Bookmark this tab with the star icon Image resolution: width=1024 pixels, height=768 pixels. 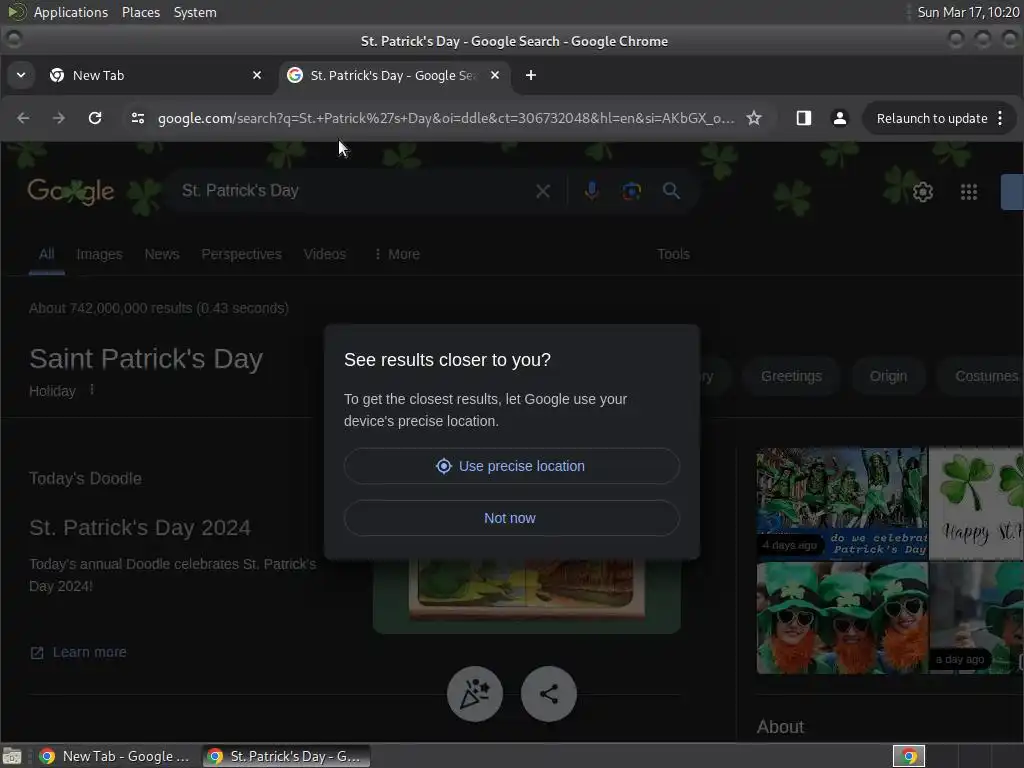pyautogui.click(x=754, y=118)
